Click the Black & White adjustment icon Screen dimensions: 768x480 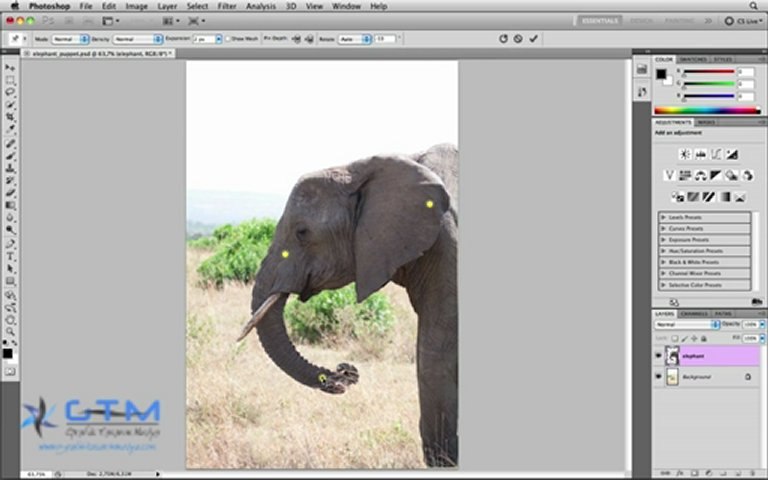(x=716, y=175)
